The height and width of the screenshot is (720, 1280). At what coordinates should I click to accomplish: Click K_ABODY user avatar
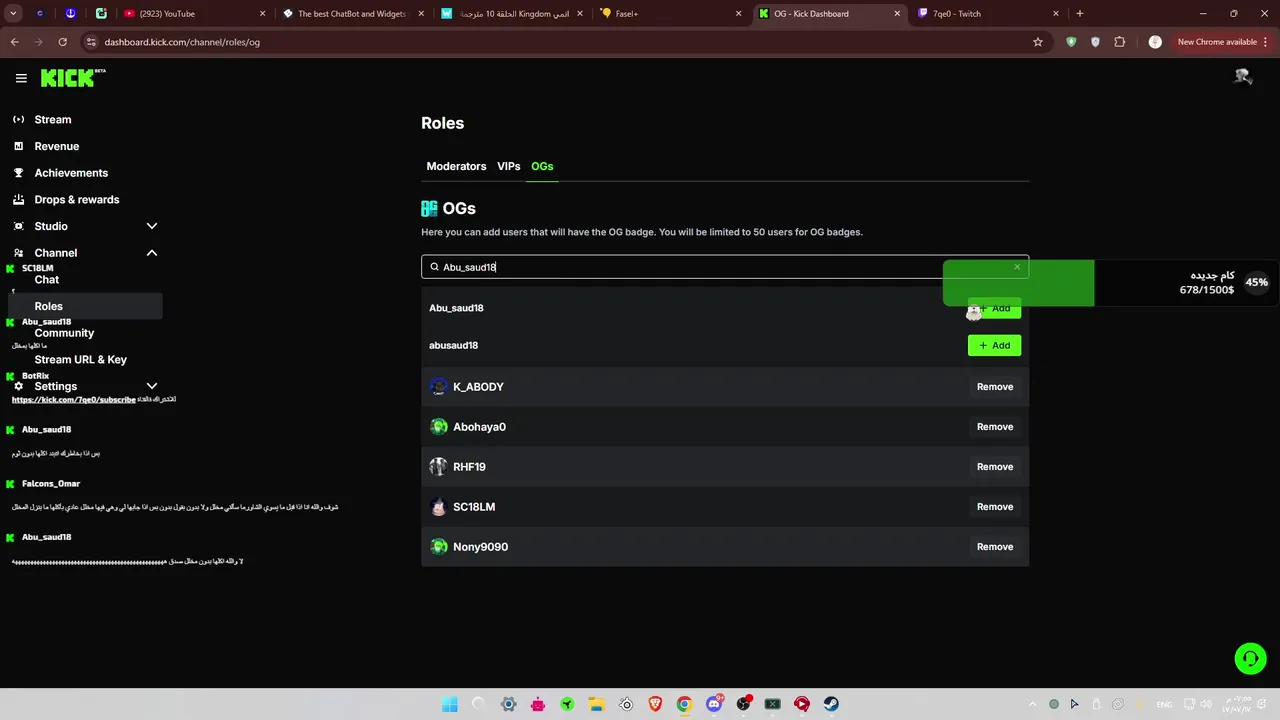438,387
